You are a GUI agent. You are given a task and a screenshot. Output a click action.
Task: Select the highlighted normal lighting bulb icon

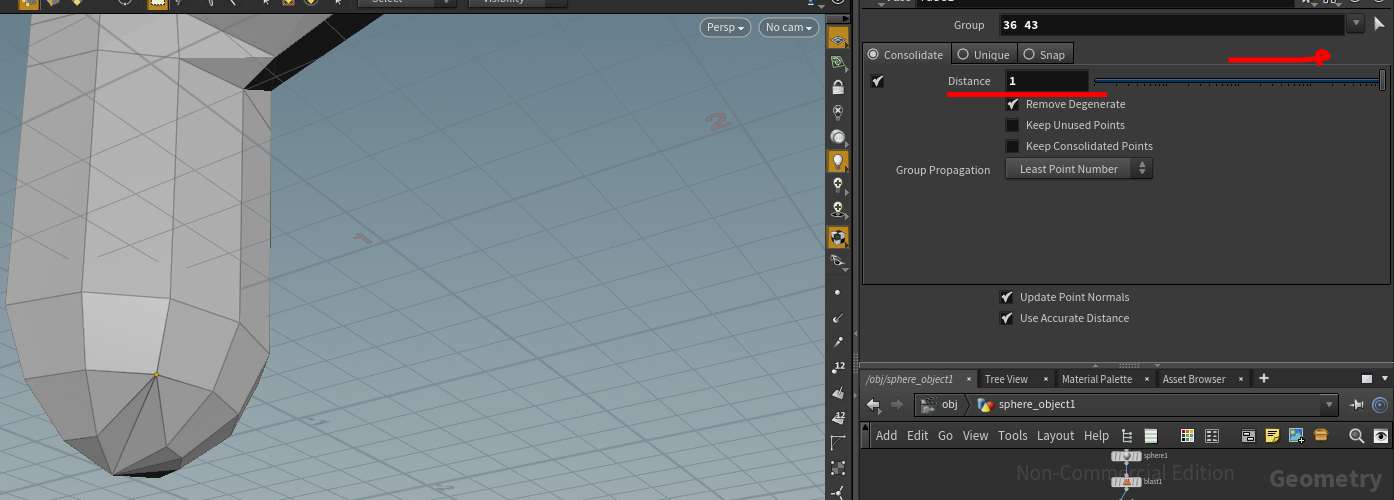tap(838, 160)
